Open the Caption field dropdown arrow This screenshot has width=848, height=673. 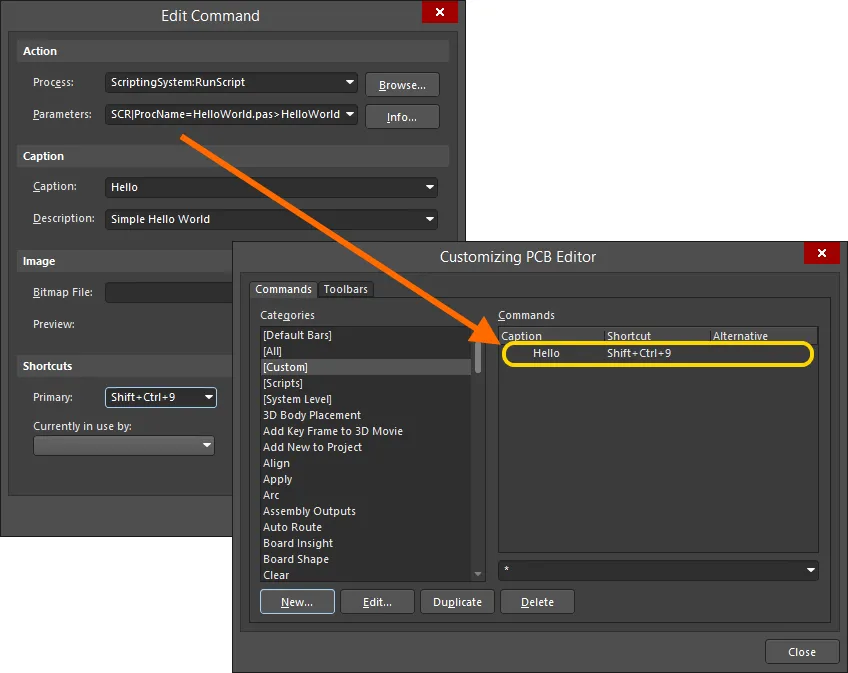(x=430, y=187)
